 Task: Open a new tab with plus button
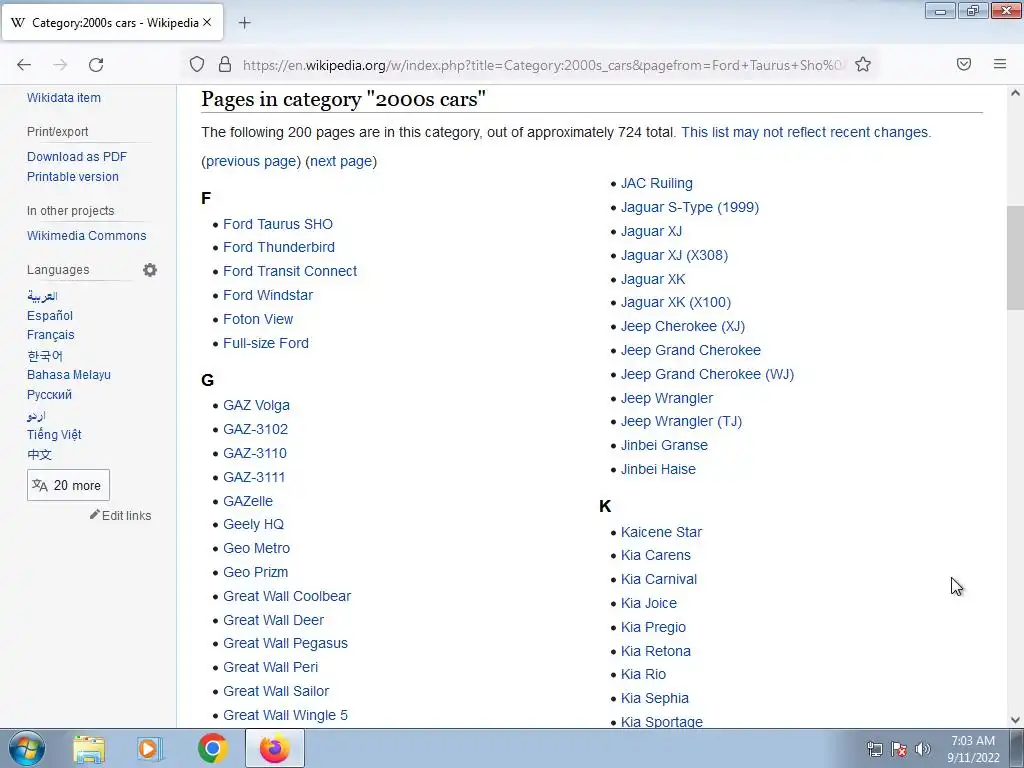coord(244,23)
